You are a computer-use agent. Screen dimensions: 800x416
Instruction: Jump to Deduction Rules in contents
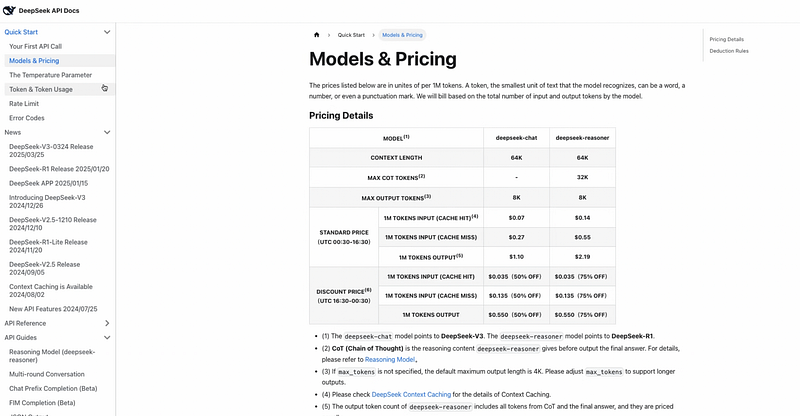[729, 50]
